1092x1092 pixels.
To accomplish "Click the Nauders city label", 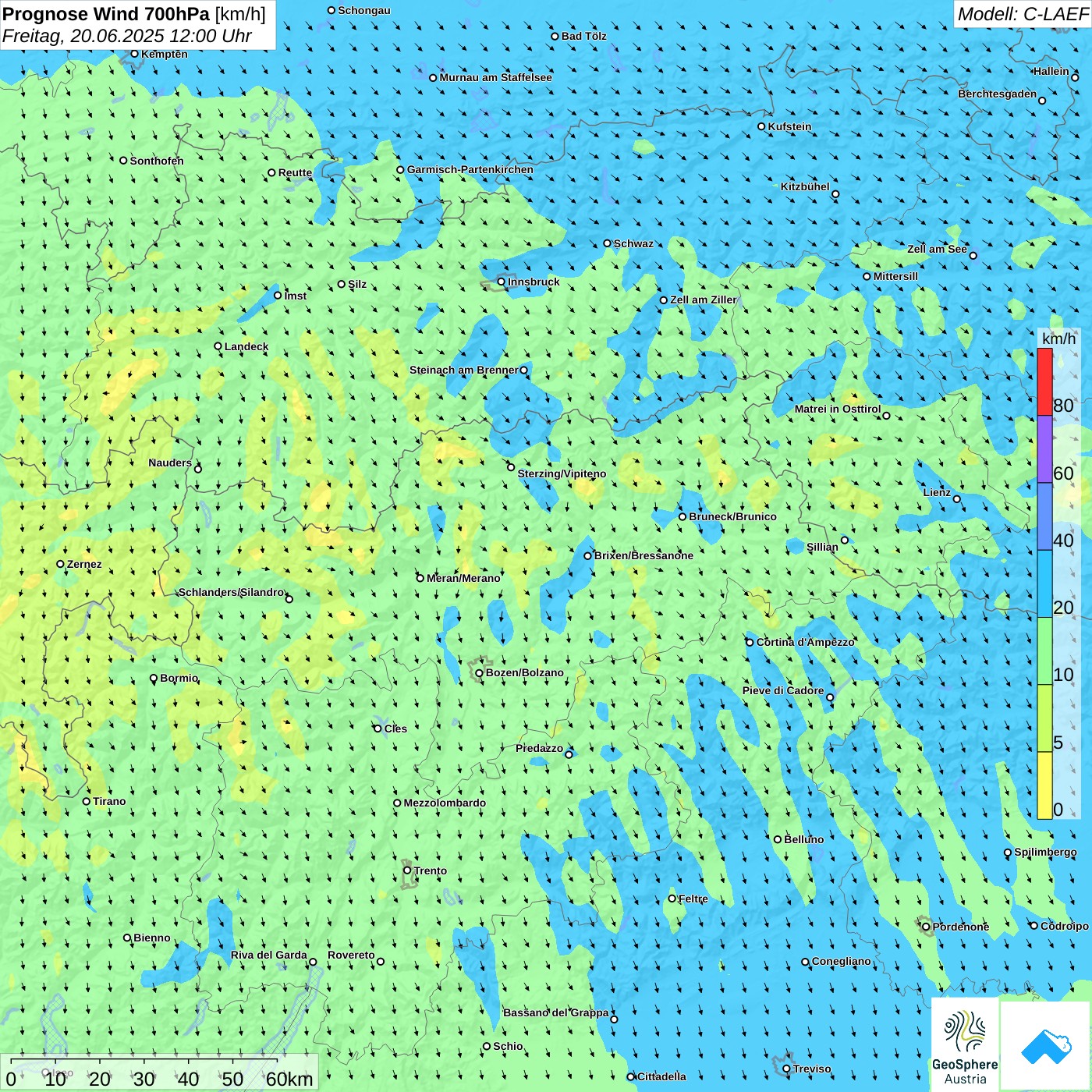I will (x=170, y=463).
